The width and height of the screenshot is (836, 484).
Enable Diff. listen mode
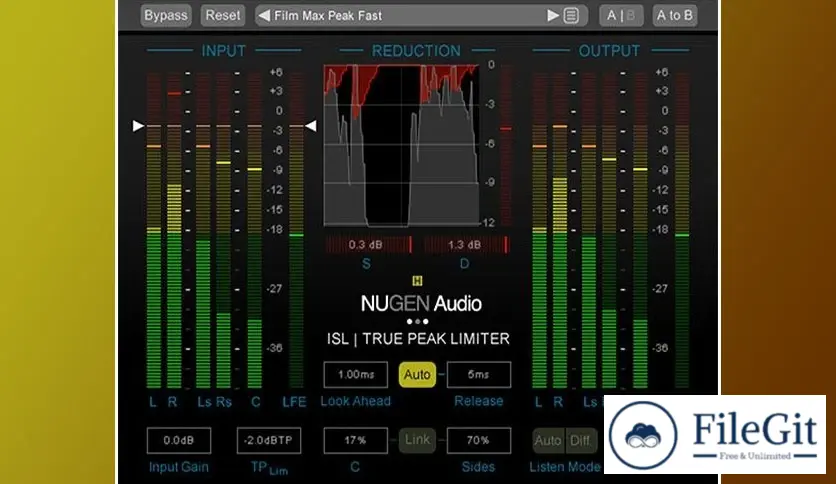click(580, 441)
